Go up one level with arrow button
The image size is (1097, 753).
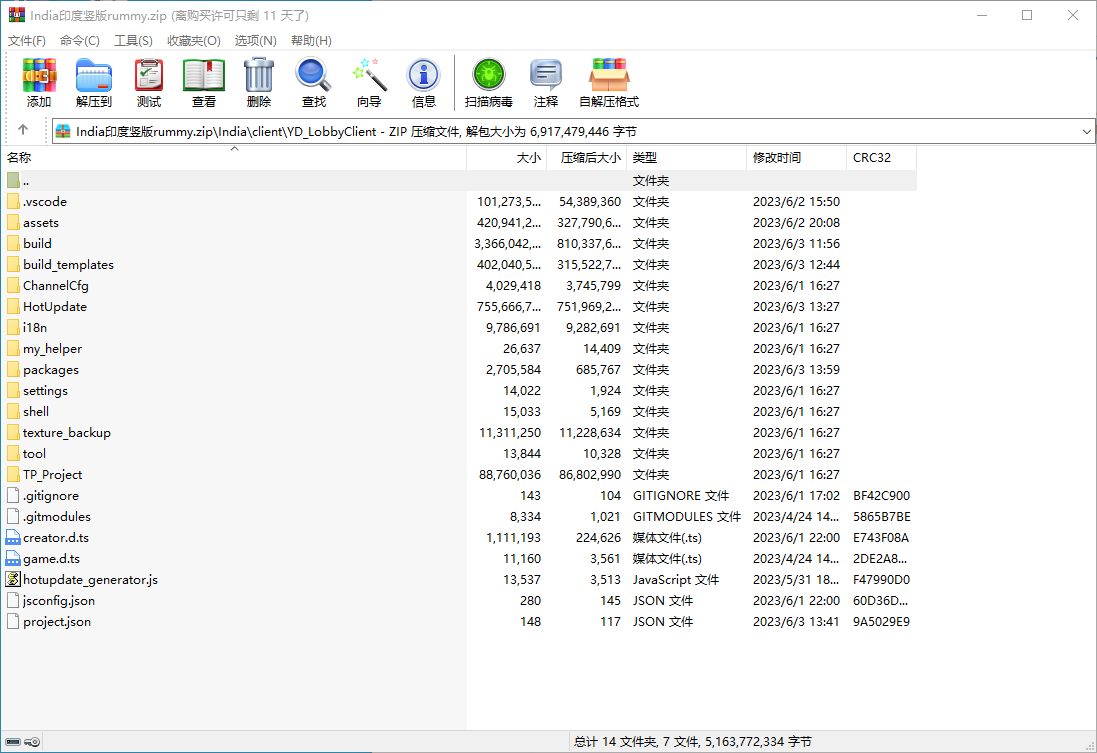(x=22, y=131)
